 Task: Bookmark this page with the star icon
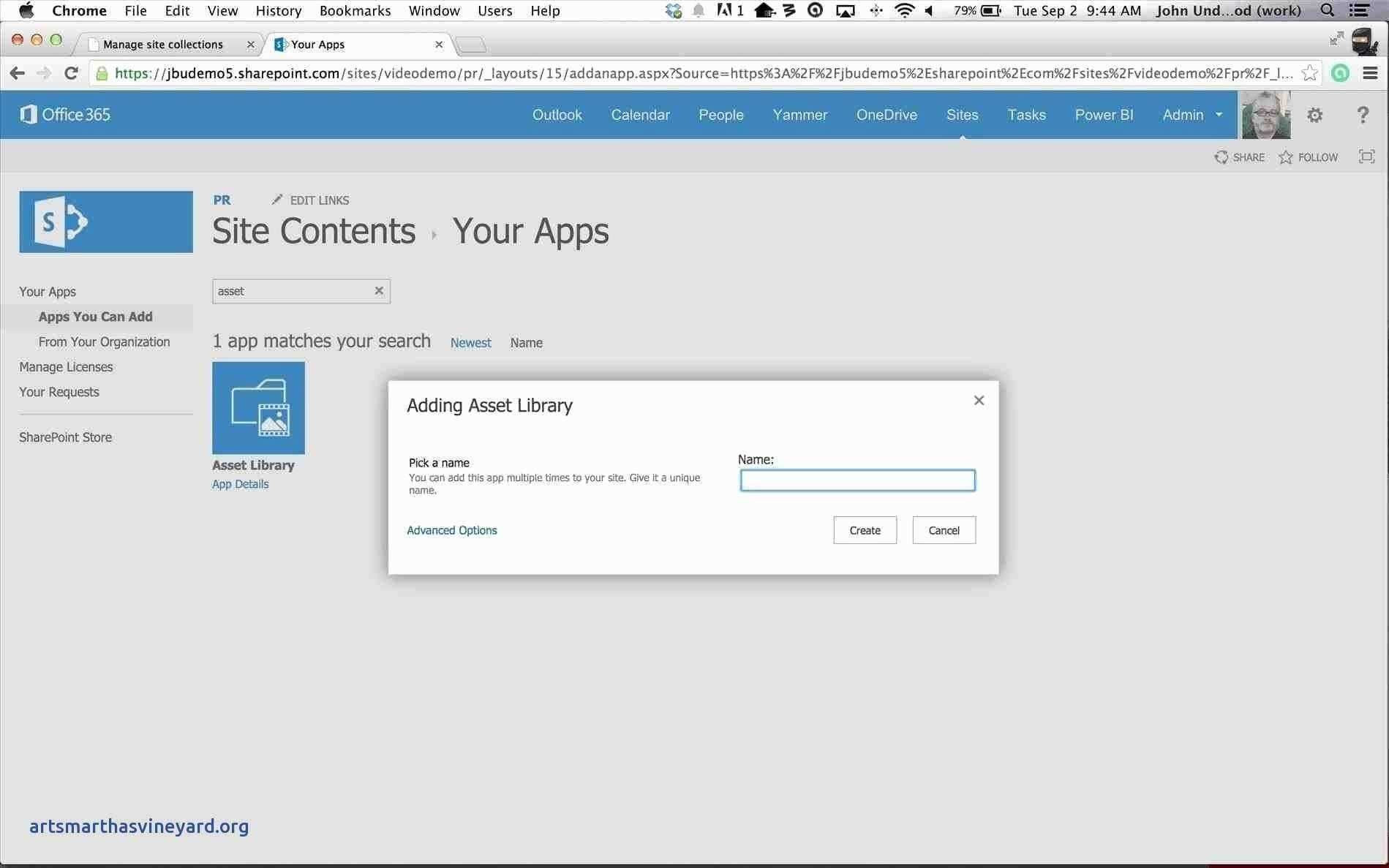pos(1309,73)
